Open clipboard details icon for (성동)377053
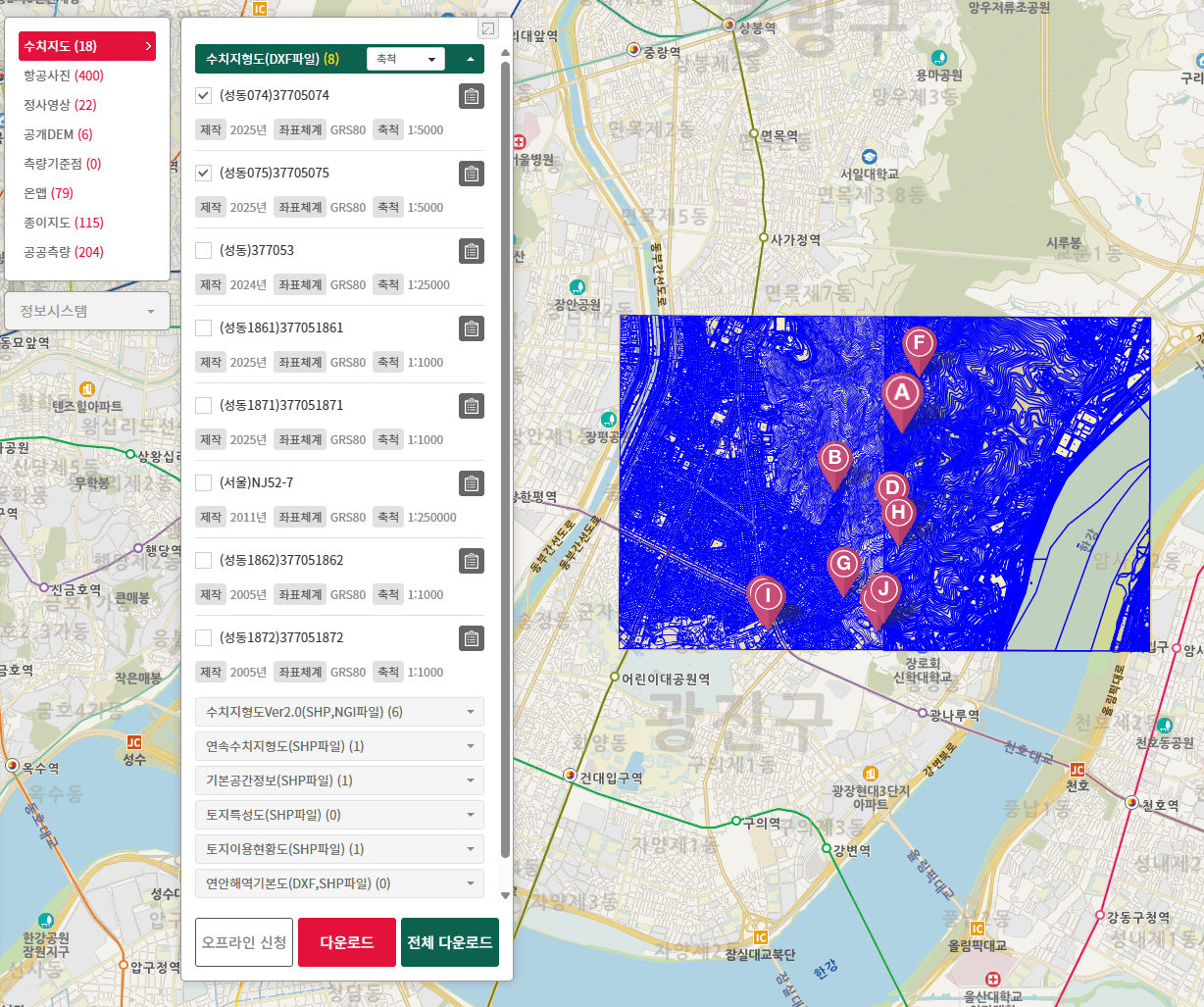The height and width of the screenshot is (1007, 1204). (x=472, y=251)
